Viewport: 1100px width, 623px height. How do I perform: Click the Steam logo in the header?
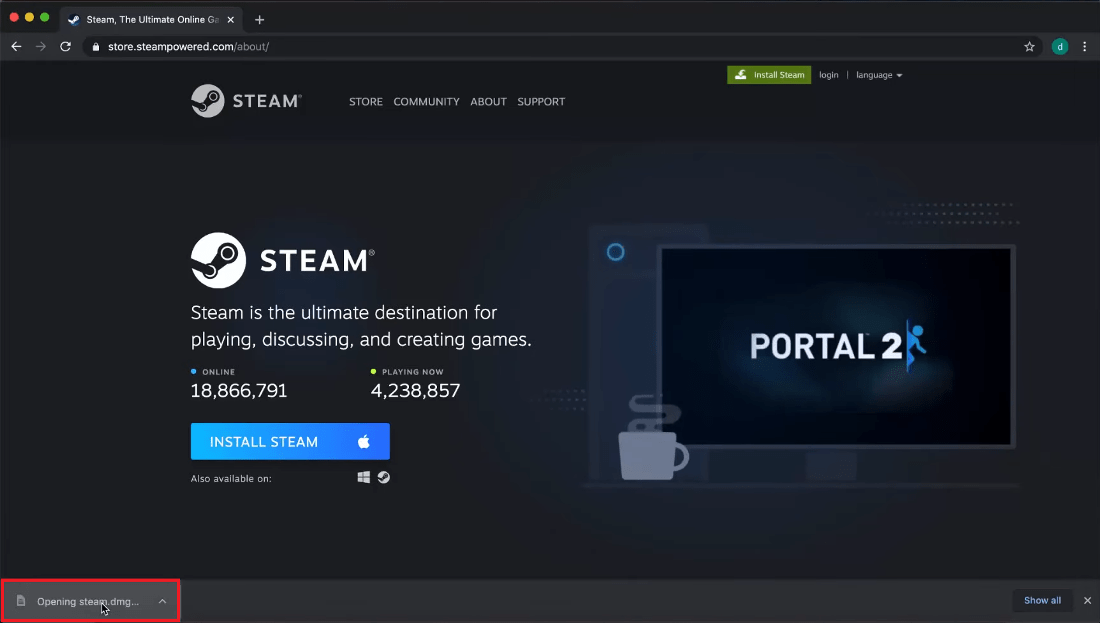tap(246, 100)
